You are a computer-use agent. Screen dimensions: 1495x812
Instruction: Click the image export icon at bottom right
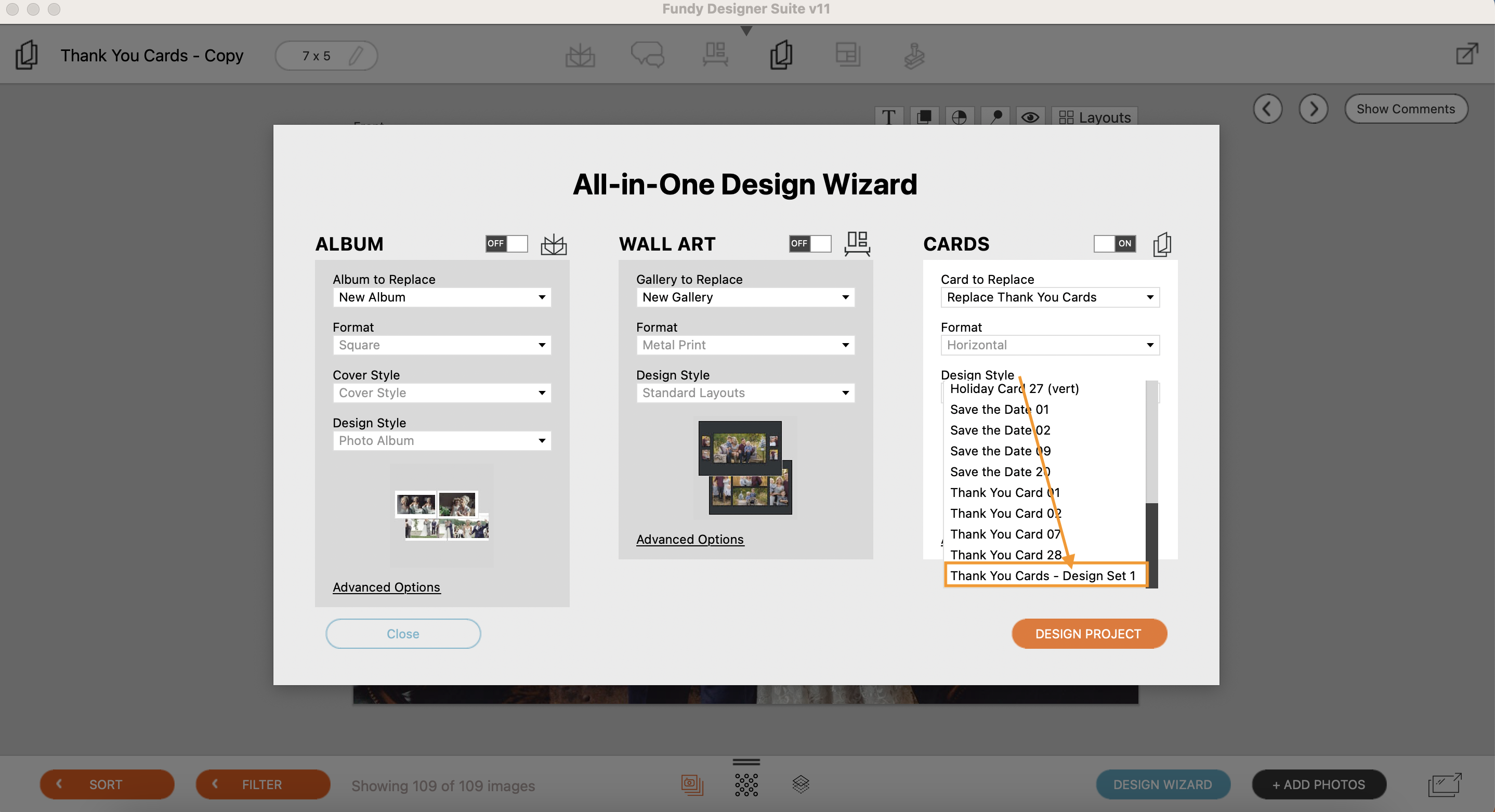pos(1445,785)
